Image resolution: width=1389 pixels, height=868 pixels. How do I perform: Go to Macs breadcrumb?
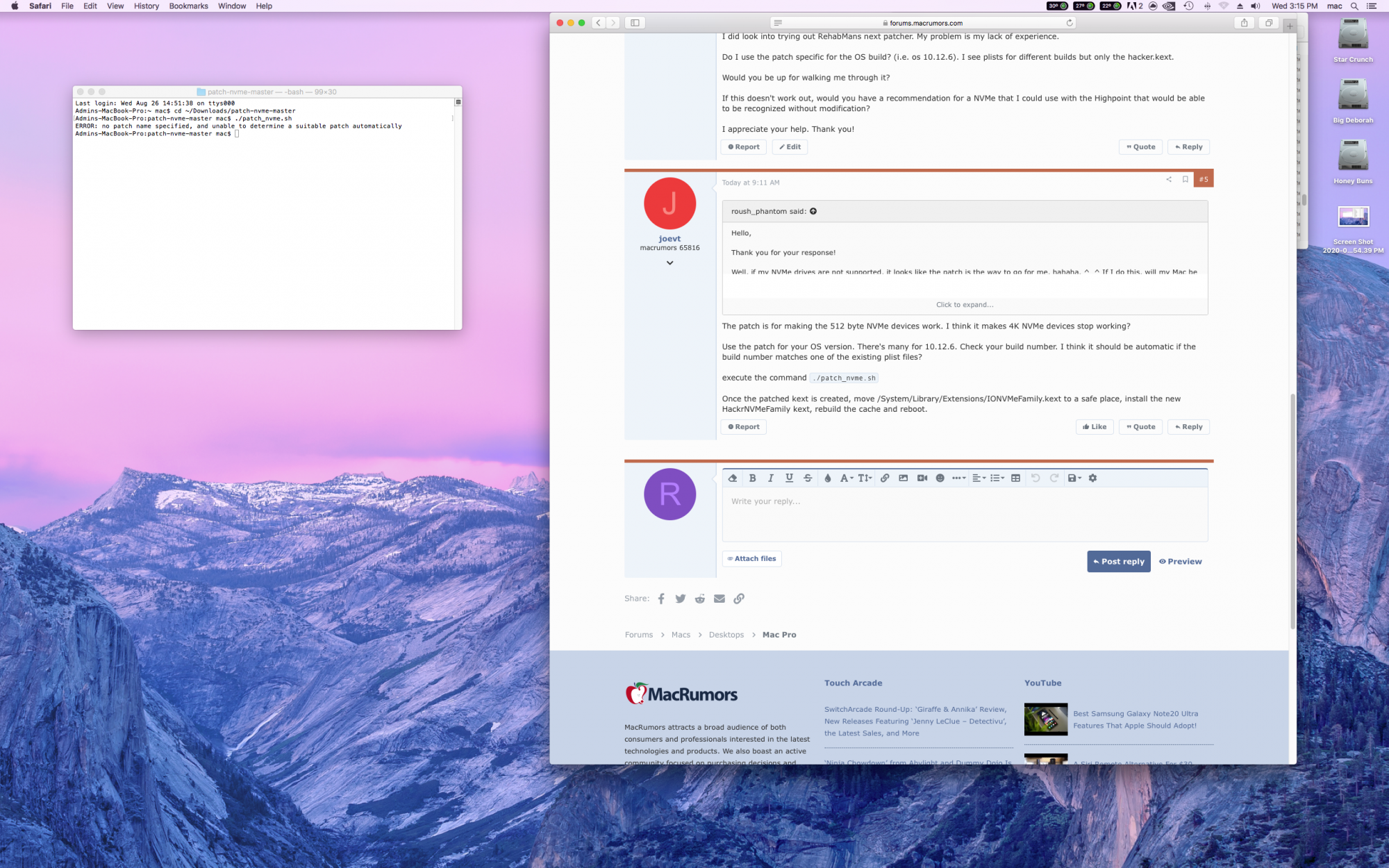[681, 635]
